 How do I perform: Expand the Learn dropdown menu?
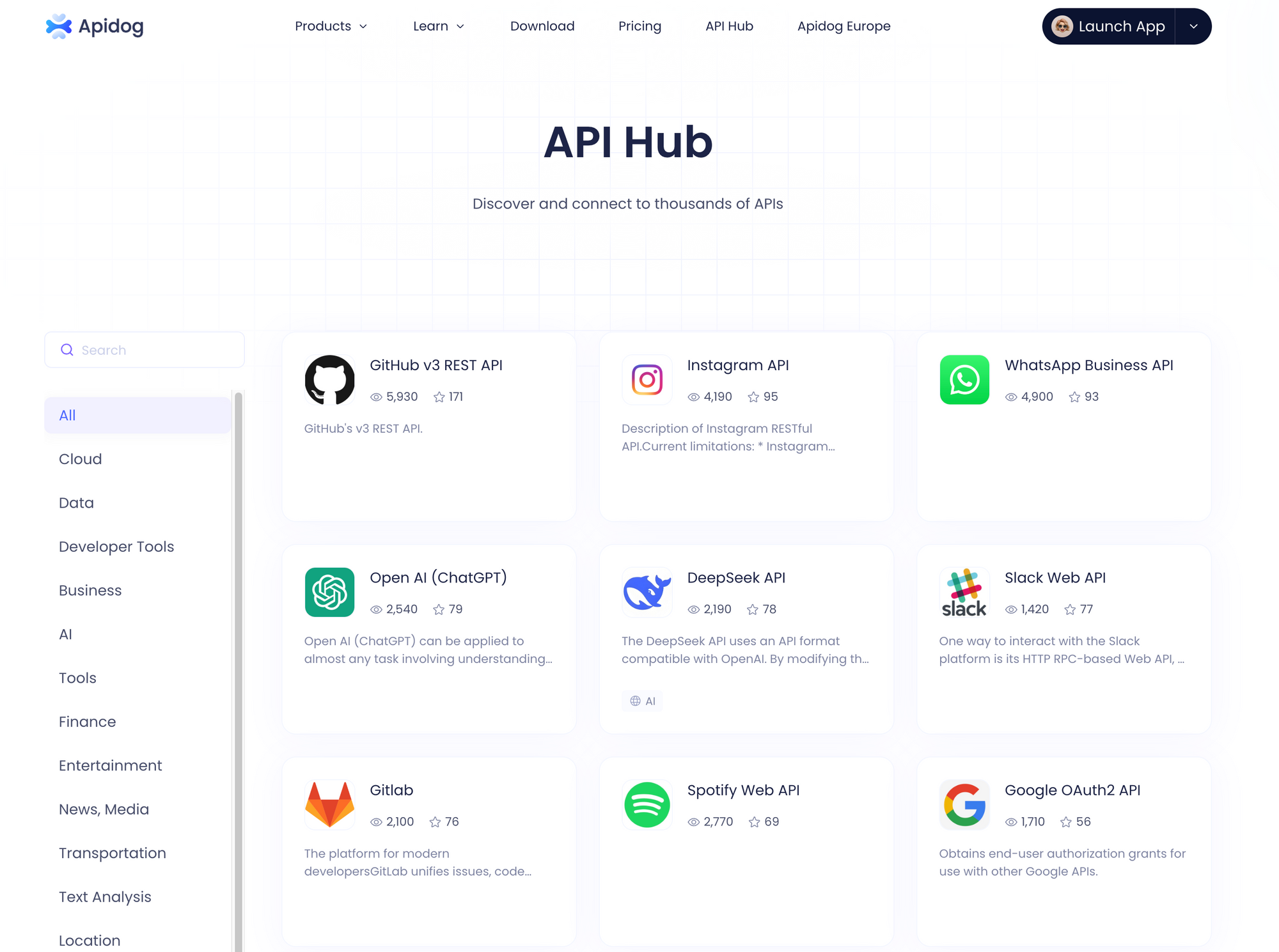pyautogui.click(x=438, y=26)
